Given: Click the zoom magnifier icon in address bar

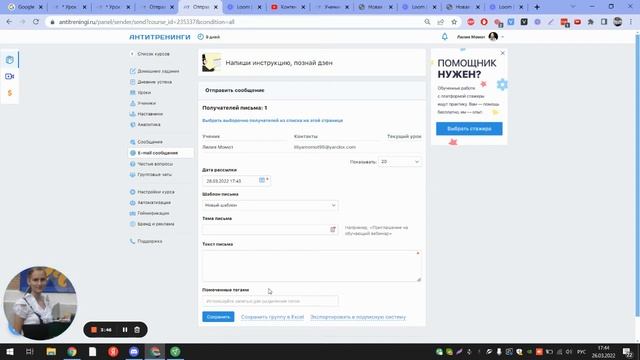Looking at the screenshot, I should [427, 22].
